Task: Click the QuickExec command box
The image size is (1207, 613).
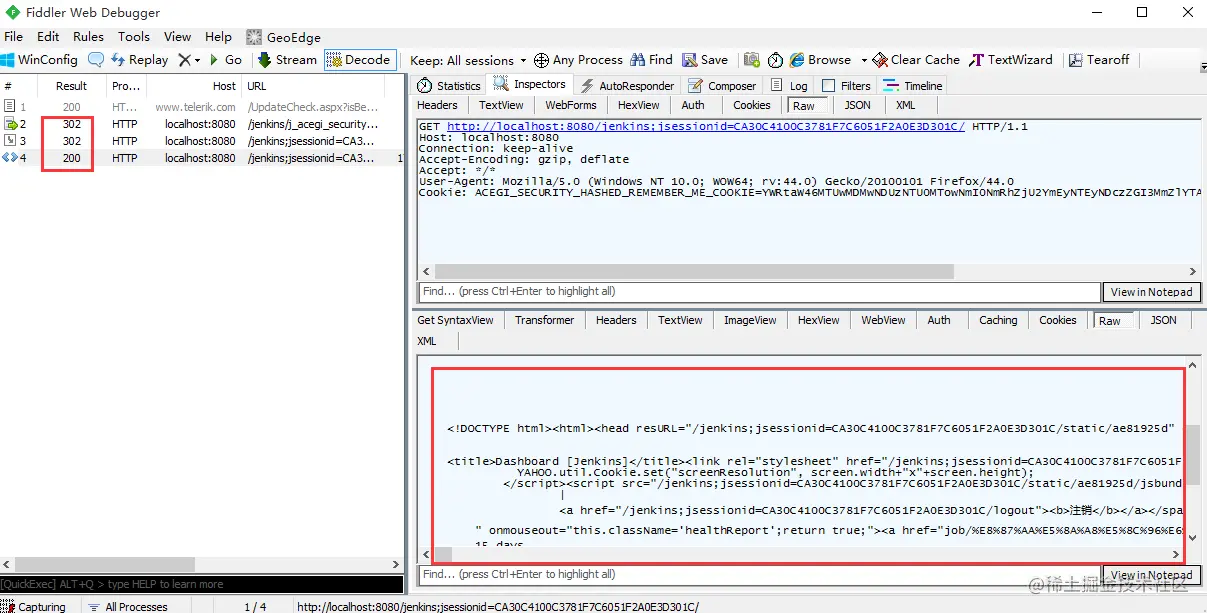Action: click(201, 584)
